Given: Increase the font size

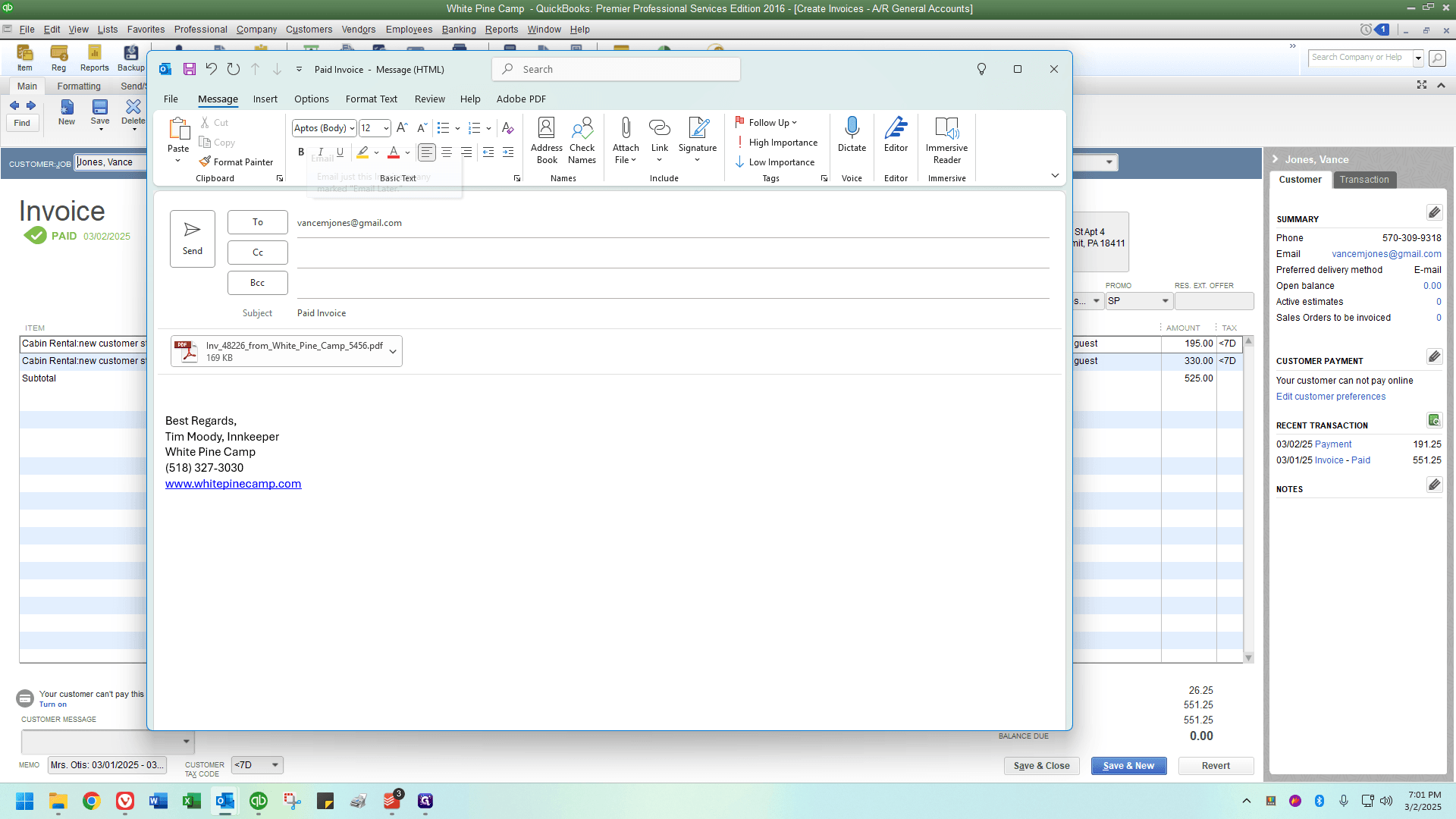Looking at the screenshot, I should click(402, 128).
